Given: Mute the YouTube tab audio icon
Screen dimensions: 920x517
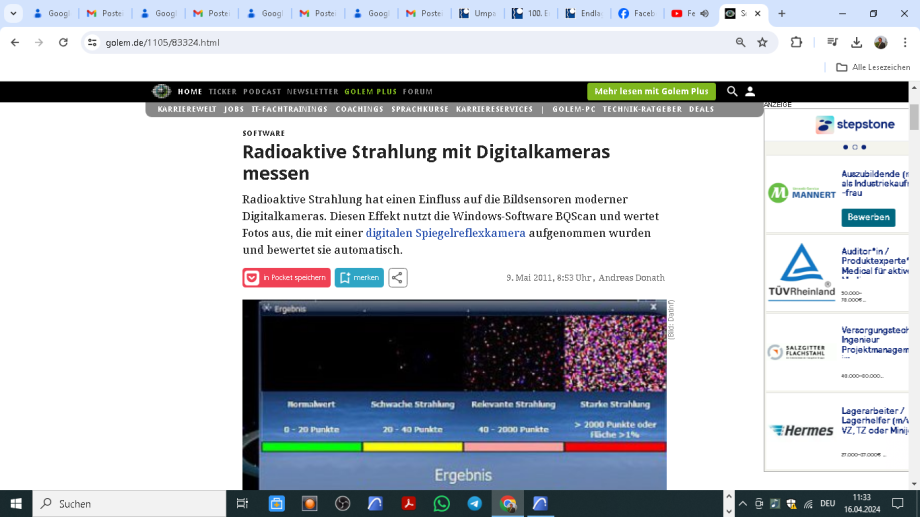Looking at the screenshot, I should pyautogui.click(x=704, y=14).
